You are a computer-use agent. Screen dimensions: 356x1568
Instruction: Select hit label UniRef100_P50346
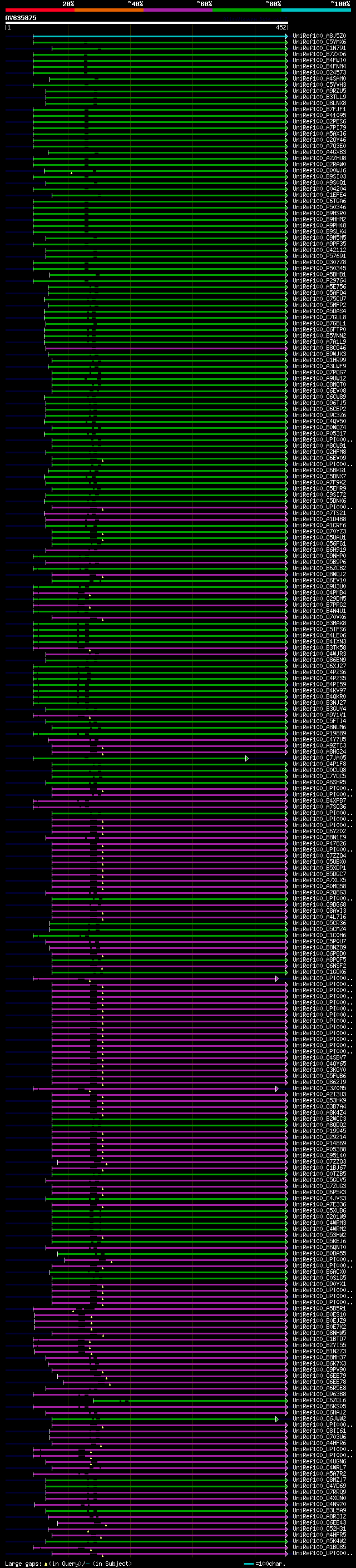tap(319, 207)
